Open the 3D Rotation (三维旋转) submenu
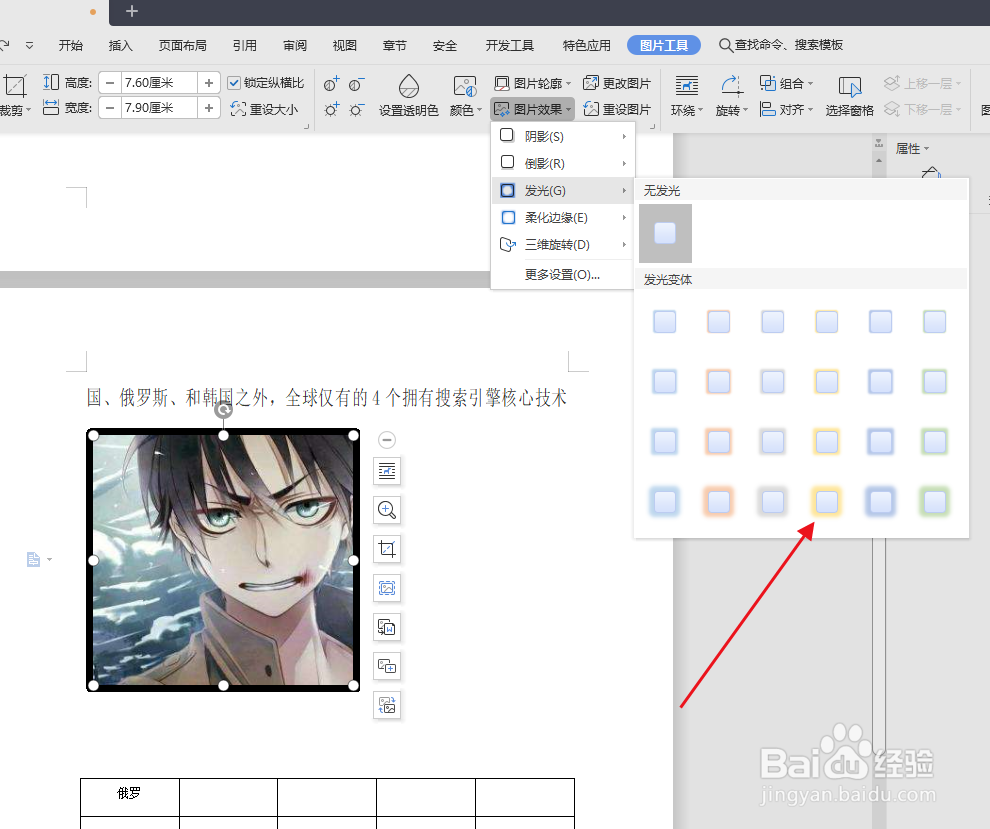 click(563, 245)
